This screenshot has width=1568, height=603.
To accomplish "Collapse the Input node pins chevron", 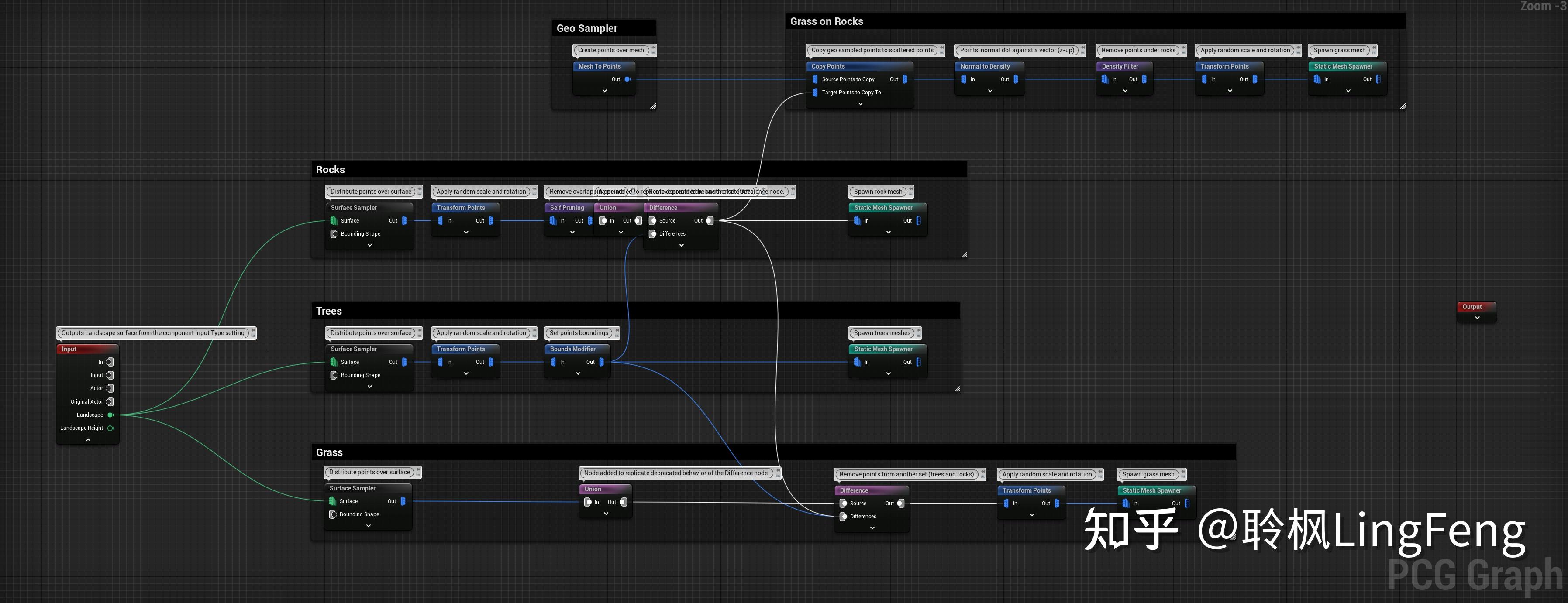I will click(88, 440).
